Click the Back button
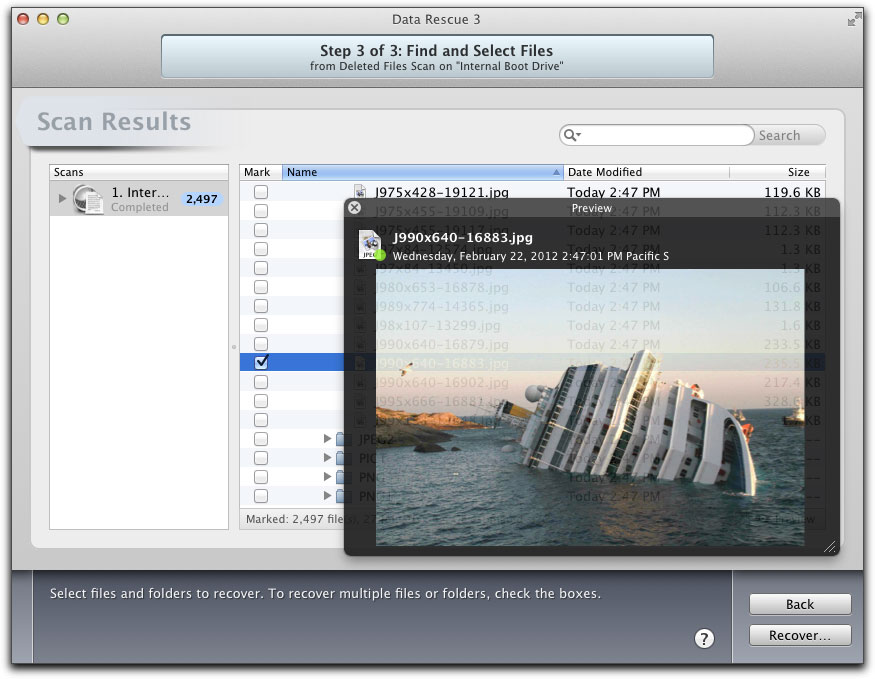Screen dimensions: 875x679 click(x=800, y=604)
